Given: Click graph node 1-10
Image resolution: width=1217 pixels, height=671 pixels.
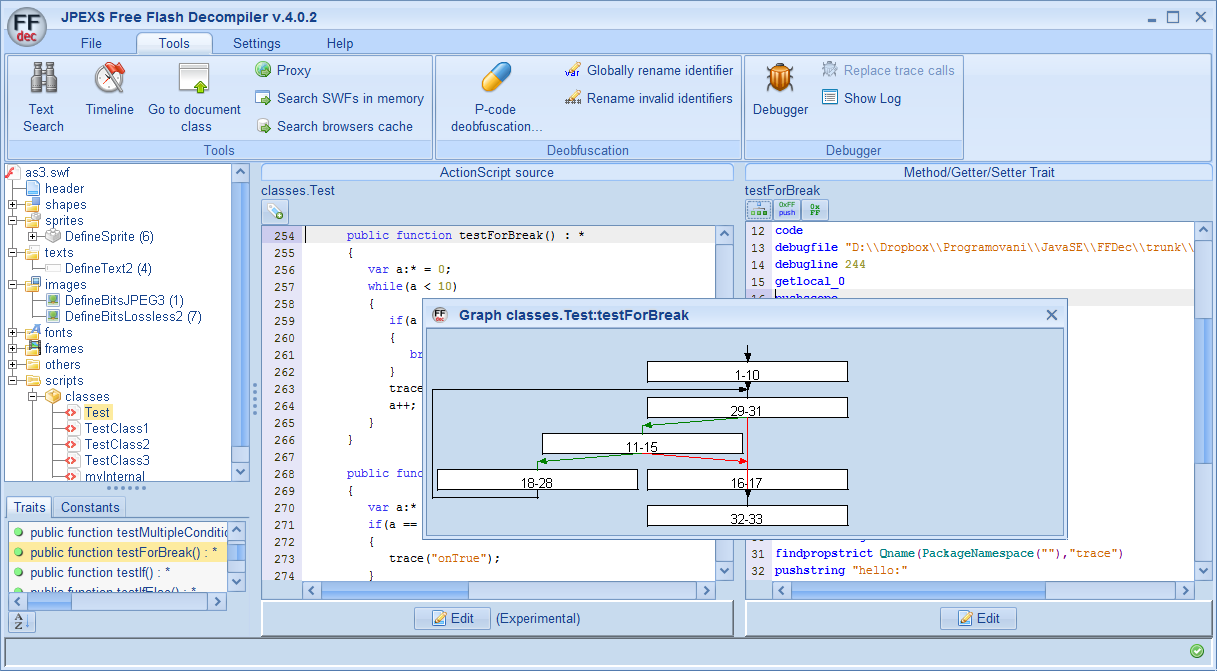Looking at the screenshot, I should pyautogui.click(x=747, y=372).
